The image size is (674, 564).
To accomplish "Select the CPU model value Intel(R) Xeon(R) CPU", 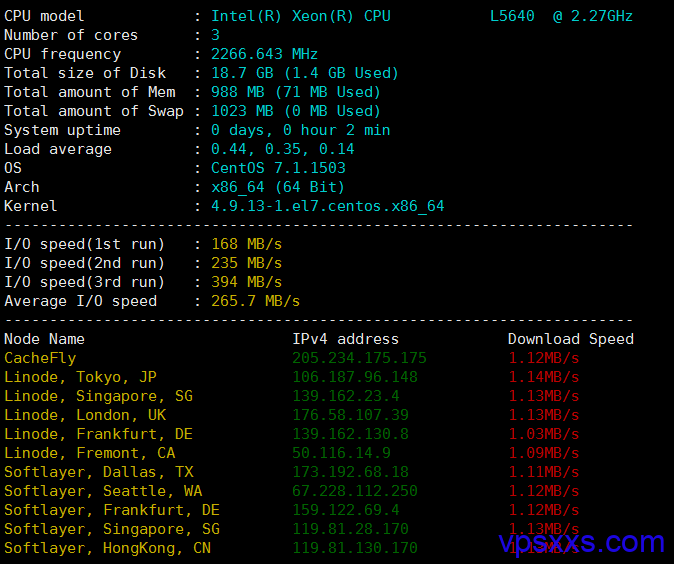I will [x=300, y=16].
